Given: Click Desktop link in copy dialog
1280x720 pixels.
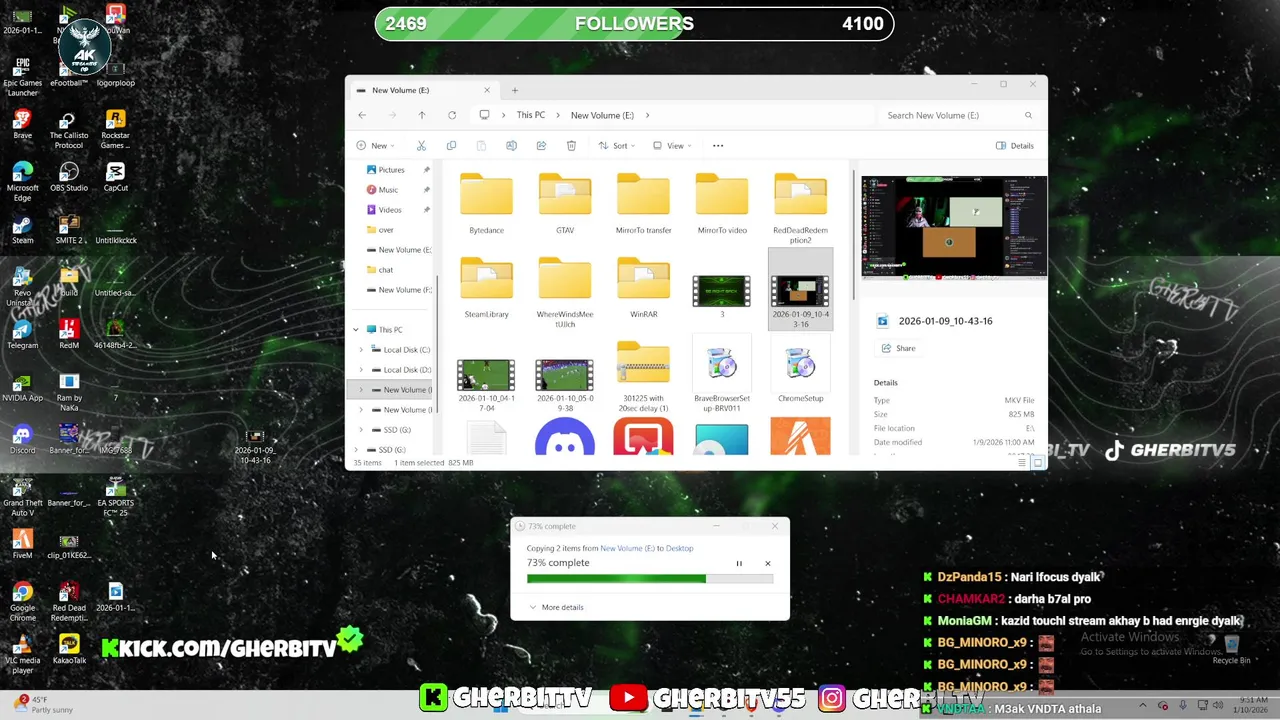Looking at the screenshot, I should click(x=680, y=548).
